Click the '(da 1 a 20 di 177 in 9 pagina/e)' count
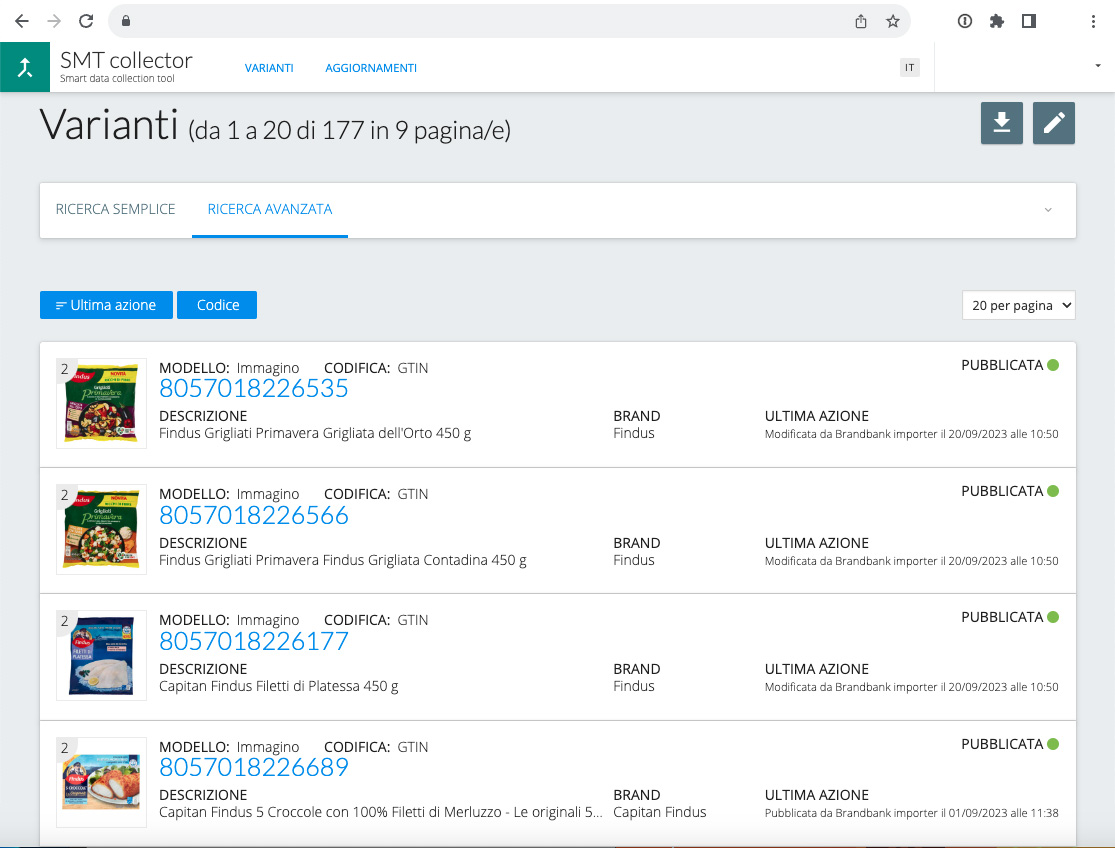Viewport: 1115px width, 848px height. pos(349,131)
